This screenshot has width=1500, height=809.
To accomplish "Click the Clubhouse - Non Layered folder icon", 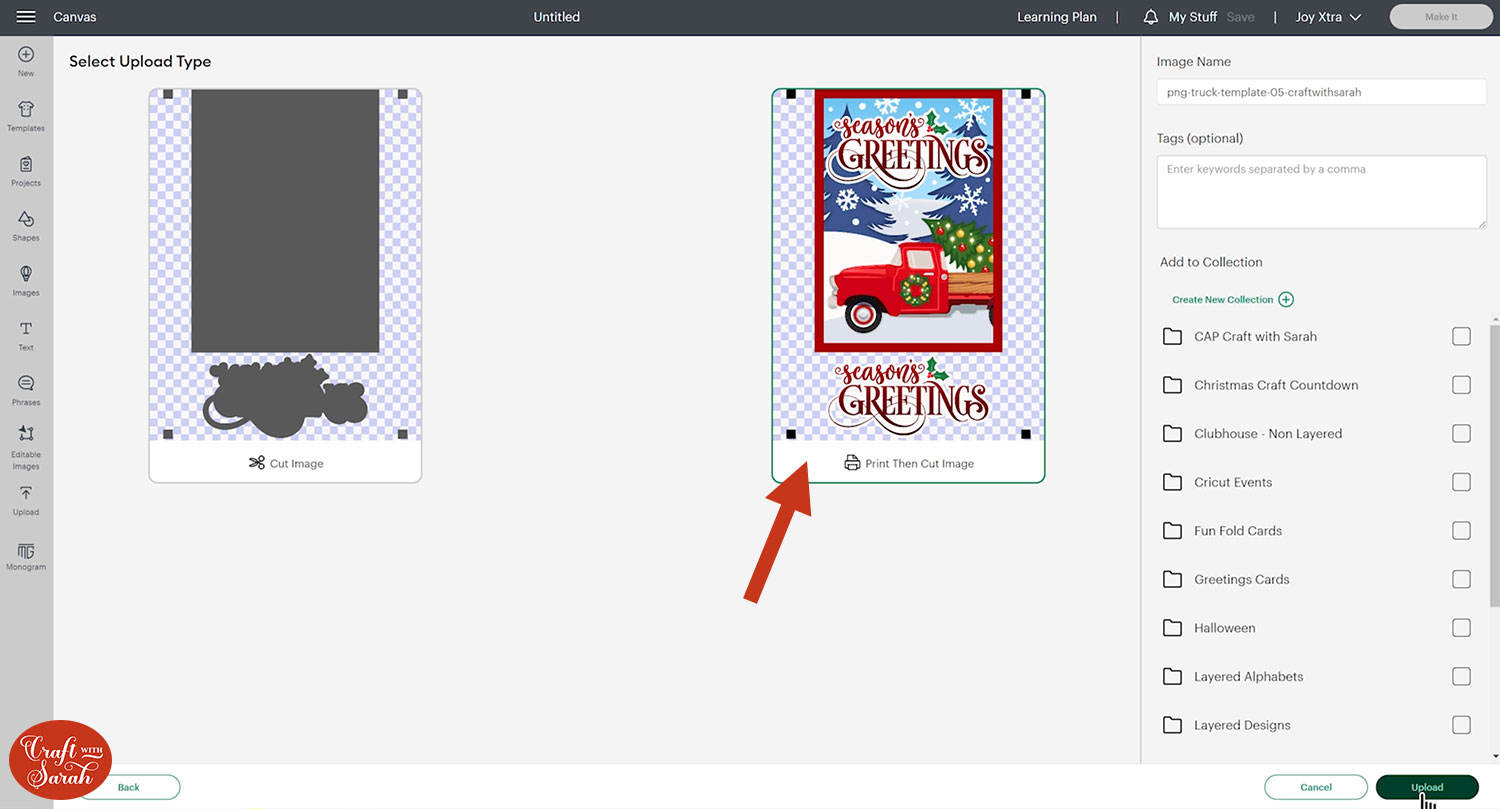I will [x=1172, y=433].
